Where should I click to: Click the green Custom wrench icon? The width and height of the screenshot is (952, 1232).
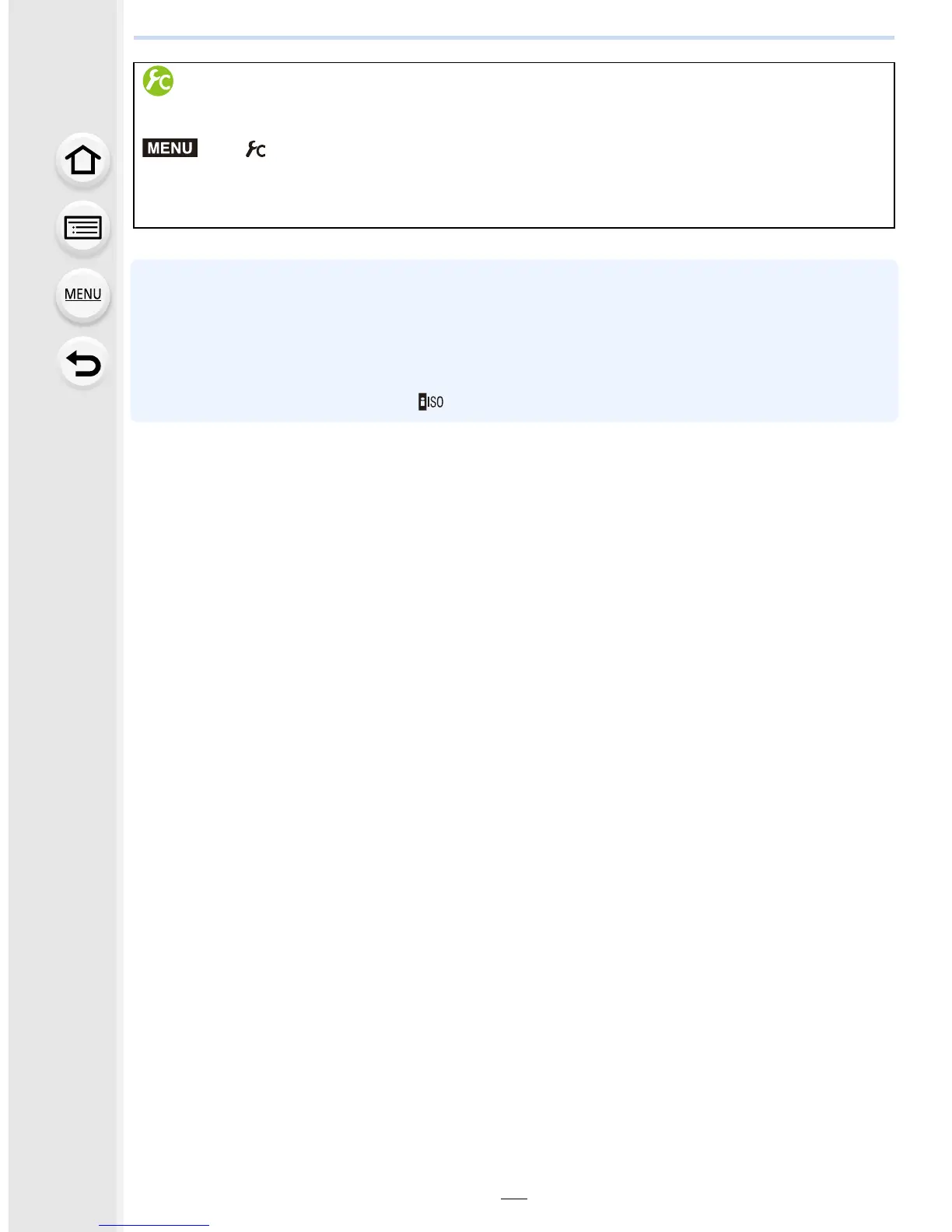tap(158, 81)
